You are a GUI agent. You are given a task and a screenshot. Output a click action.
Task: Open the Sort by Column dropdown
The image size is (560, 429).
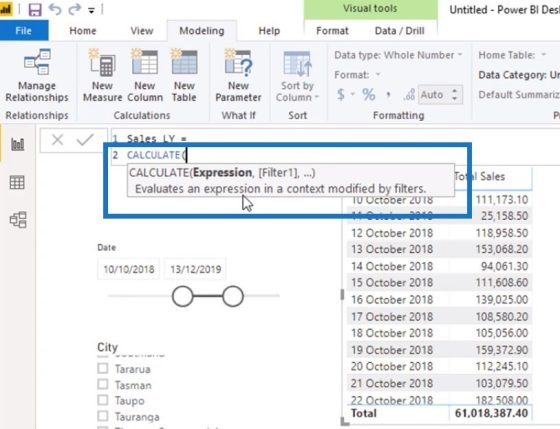[x=297, y=76]
